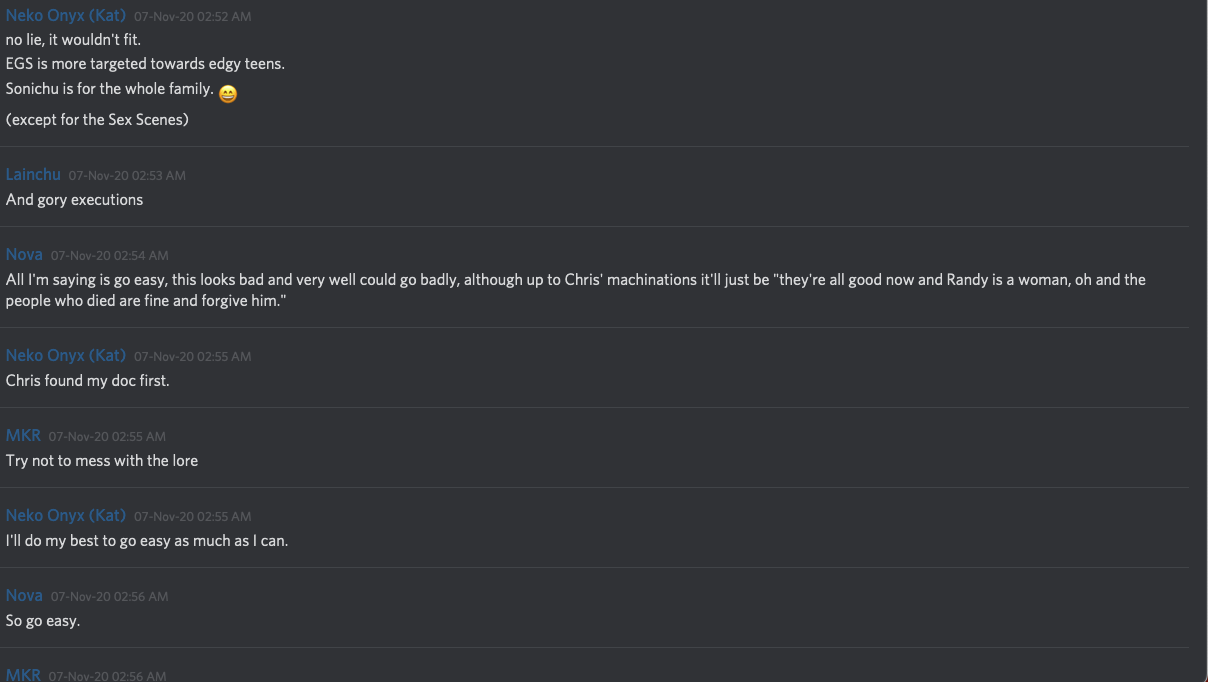
Task: Click the grinning emoji after "whole family"
Action: [228, 94]
